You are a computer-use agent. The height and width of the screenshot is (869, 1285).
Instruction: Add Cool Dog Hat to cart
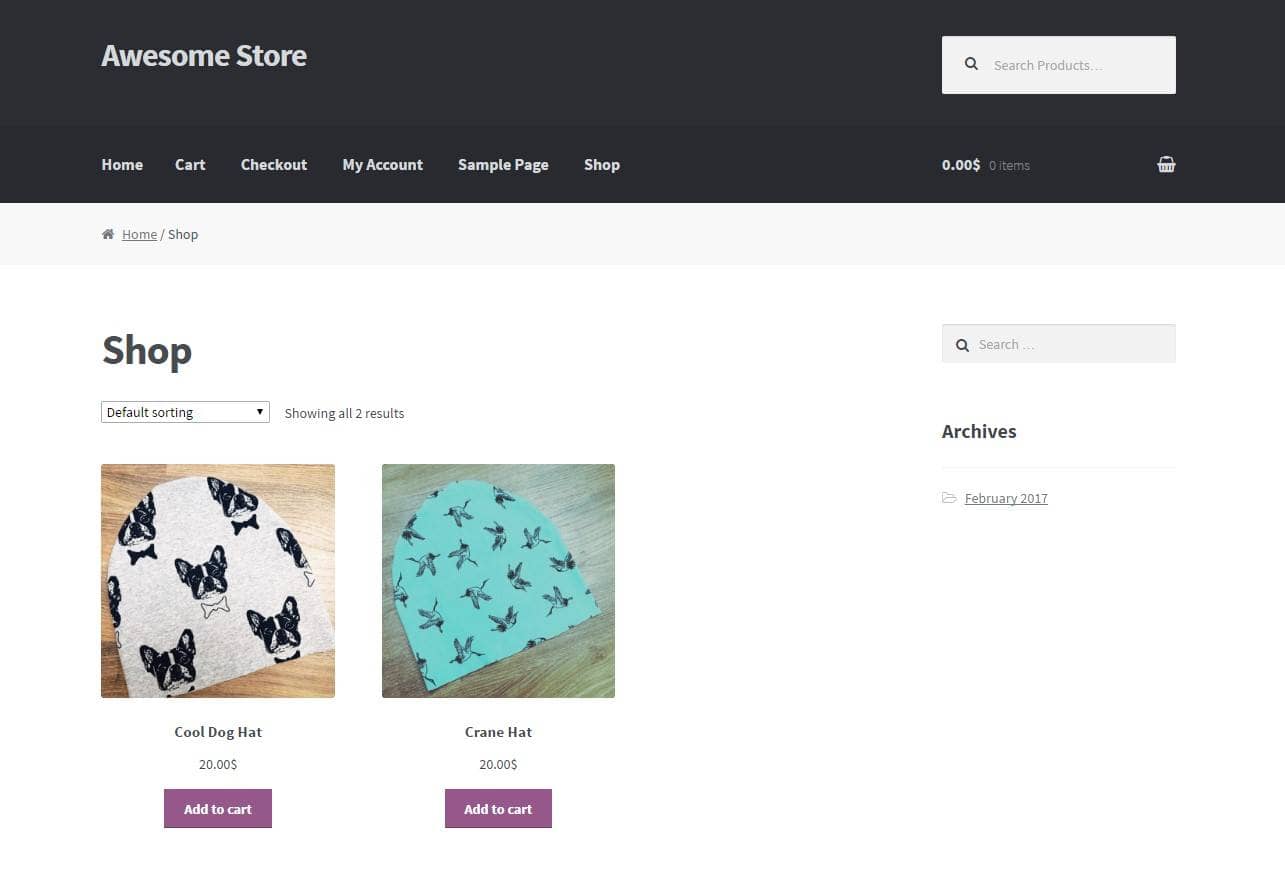[218, 809]
